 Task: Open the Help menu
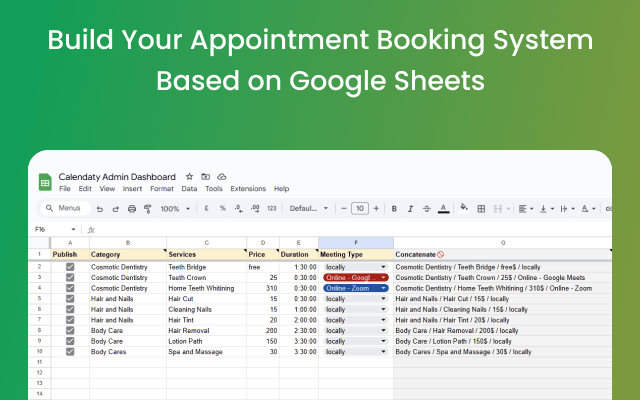pos(281,189)
